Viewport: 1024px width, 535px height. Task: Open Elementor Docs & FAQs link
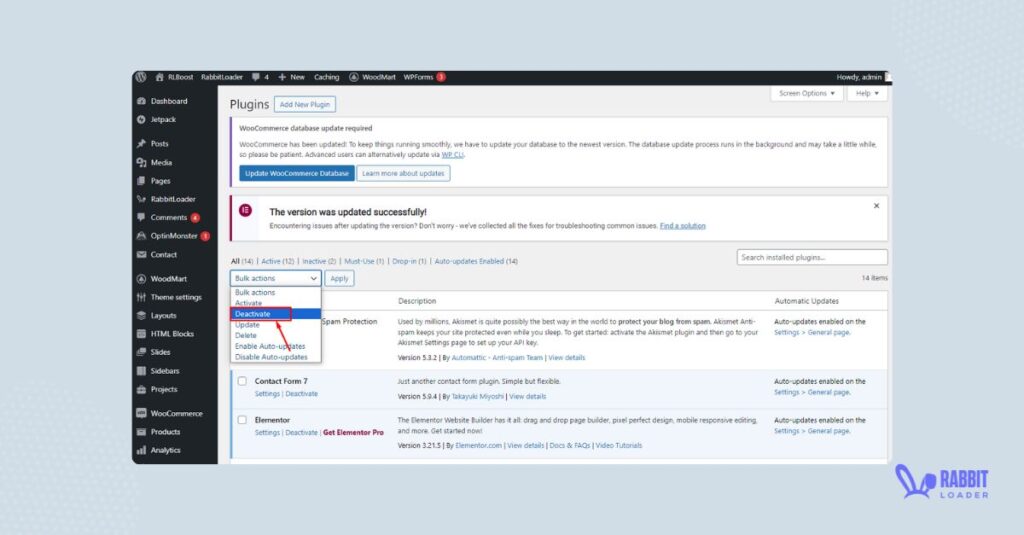569,446
